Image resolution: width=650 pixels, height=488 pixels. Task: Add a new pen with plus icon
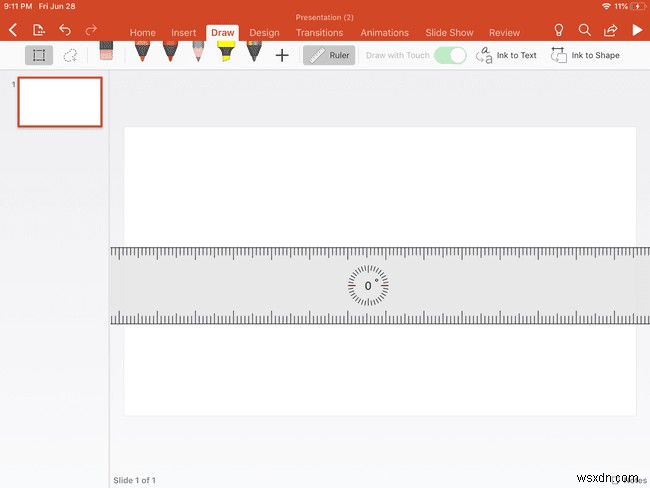pos(282,55)
